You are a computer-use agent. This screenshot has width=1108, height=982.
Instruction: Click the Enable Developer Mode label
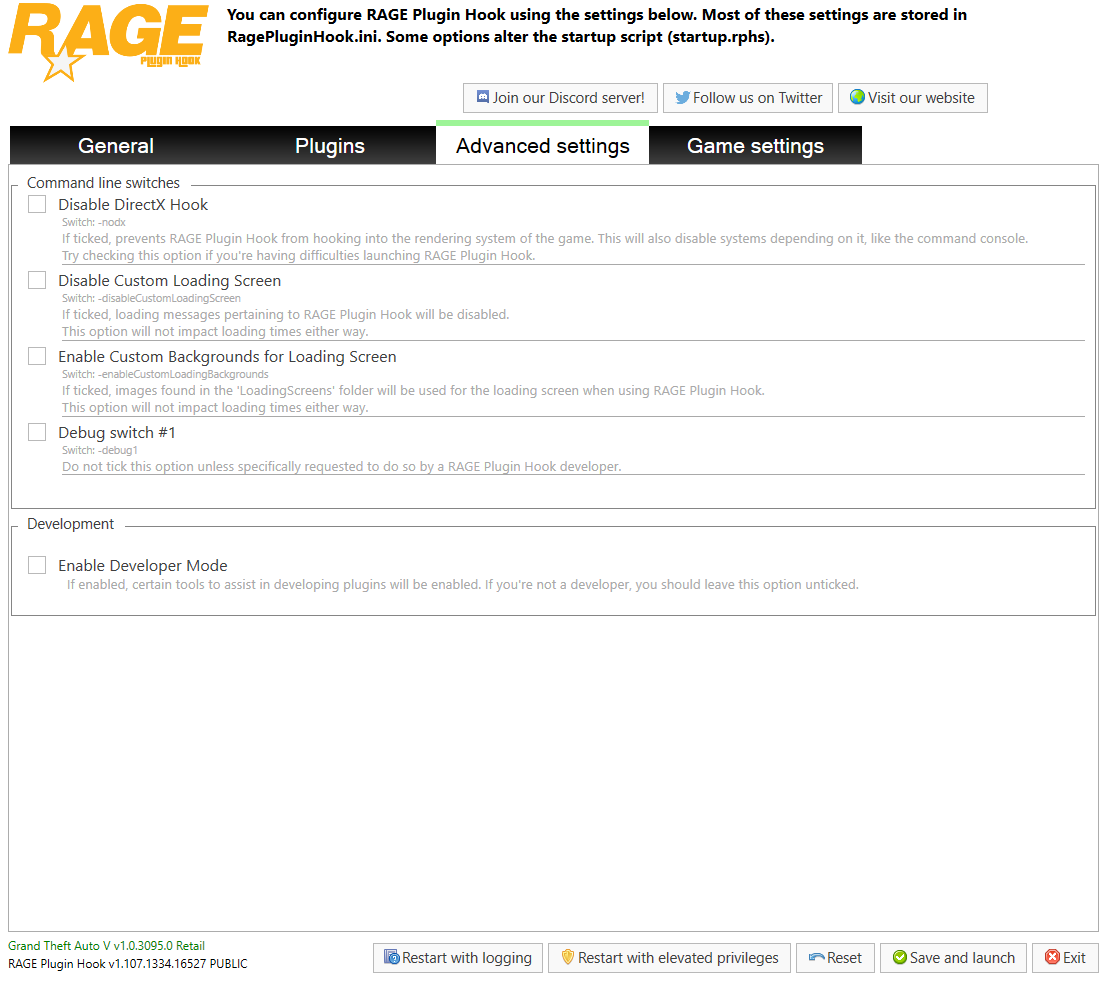[x=143, y=565]
